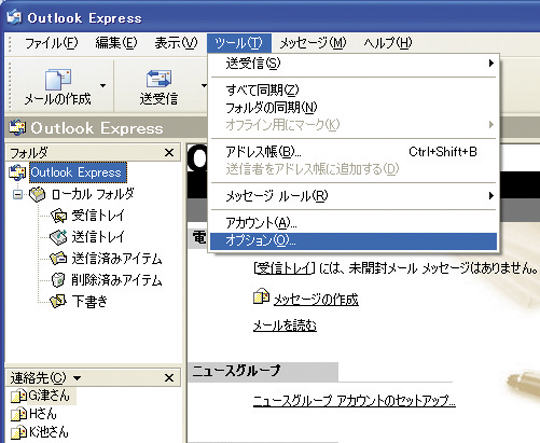Select ローカル フォルダ label in tree
Viewport: 540px width, 443px height.
(93, 194)
